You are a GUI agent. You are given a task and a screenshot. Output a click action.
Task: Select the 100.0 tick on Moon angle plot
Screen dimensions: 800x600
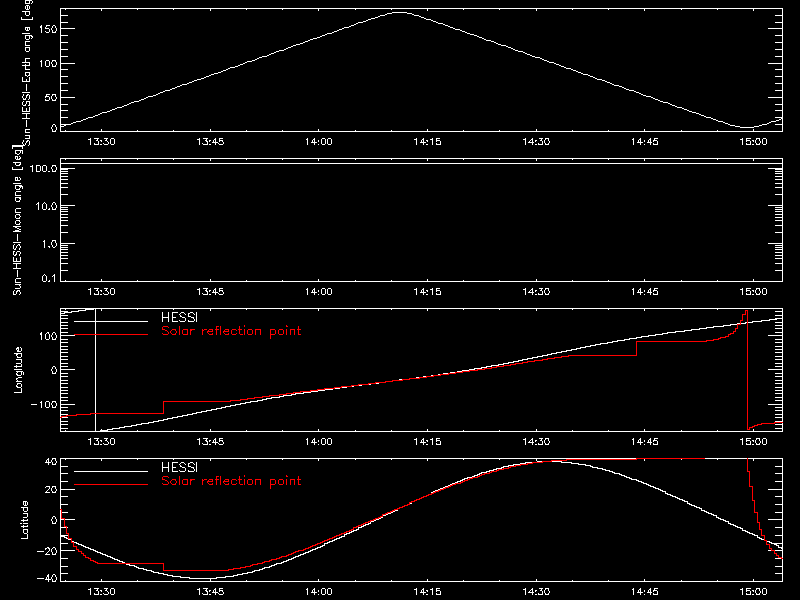[x=43, y=168]
